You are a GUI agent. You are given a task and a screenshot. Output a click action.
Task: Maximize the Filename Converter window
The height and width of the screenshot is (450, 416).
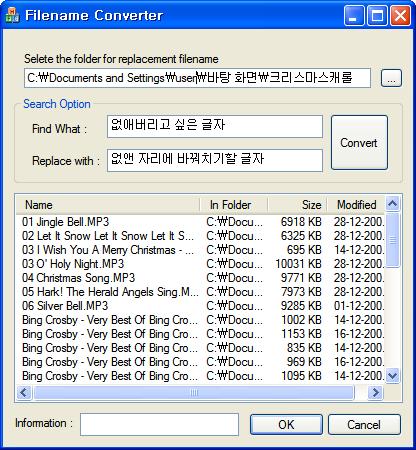pyautogui.click(x=377, y=16)
